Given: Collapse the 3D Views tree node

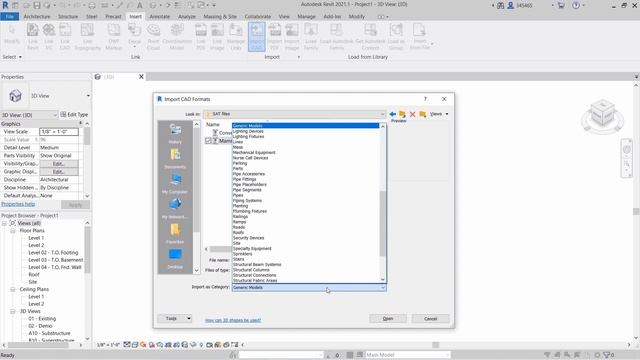Looking at the screenshot, I should point(13,311).
